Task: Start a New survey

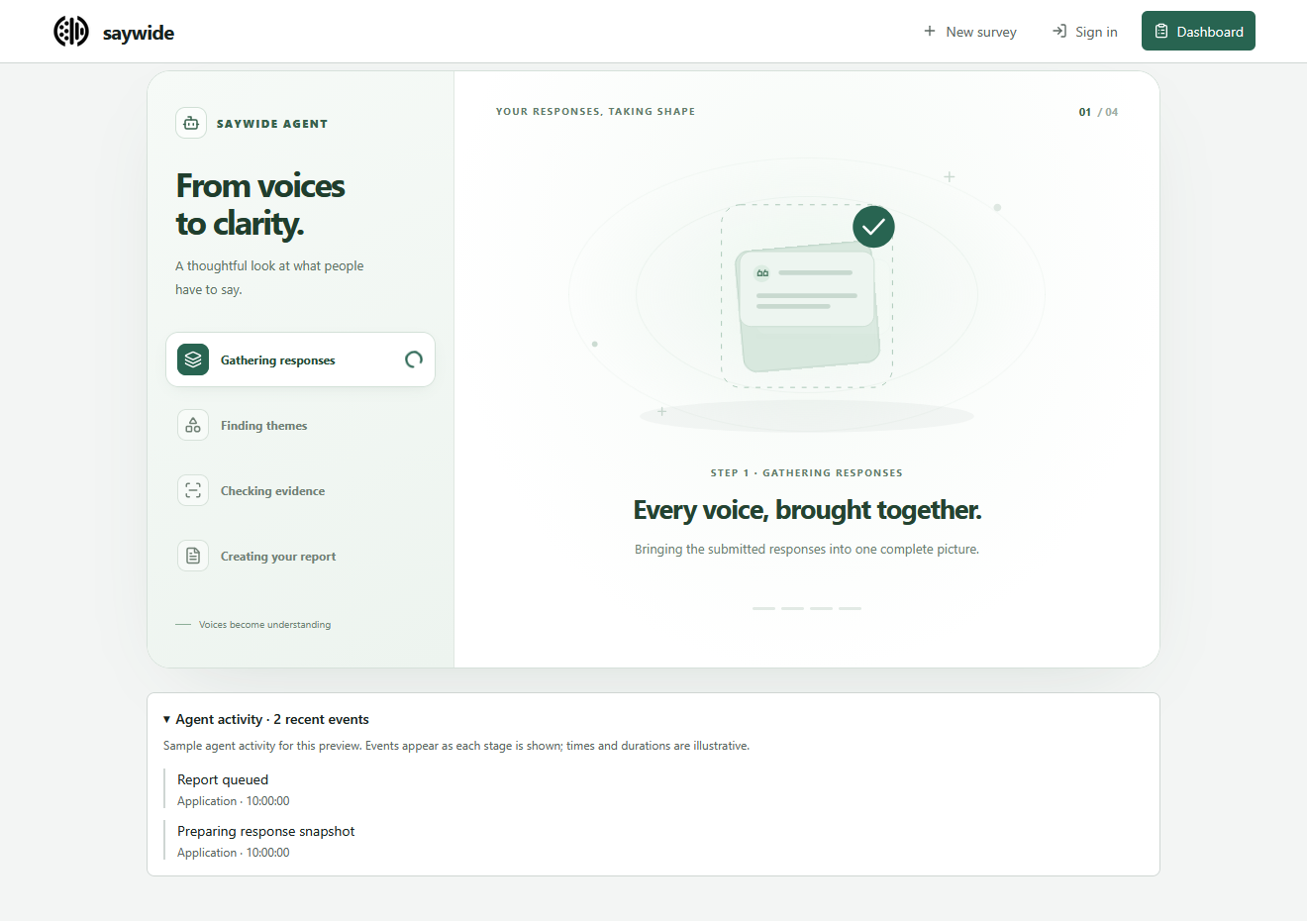Action: pyautogui.click(x=969, y=32)
